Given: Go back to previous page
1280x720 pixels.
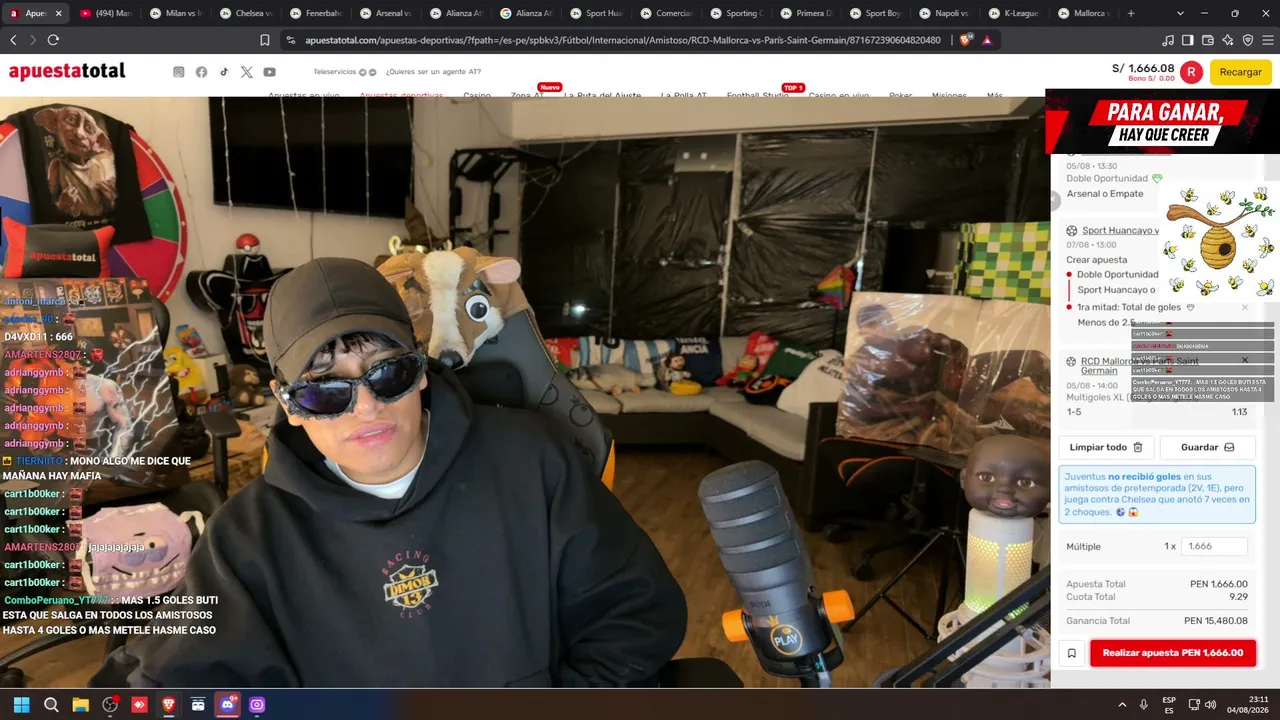Looking at the screenshot, I should tap(13, 40).
